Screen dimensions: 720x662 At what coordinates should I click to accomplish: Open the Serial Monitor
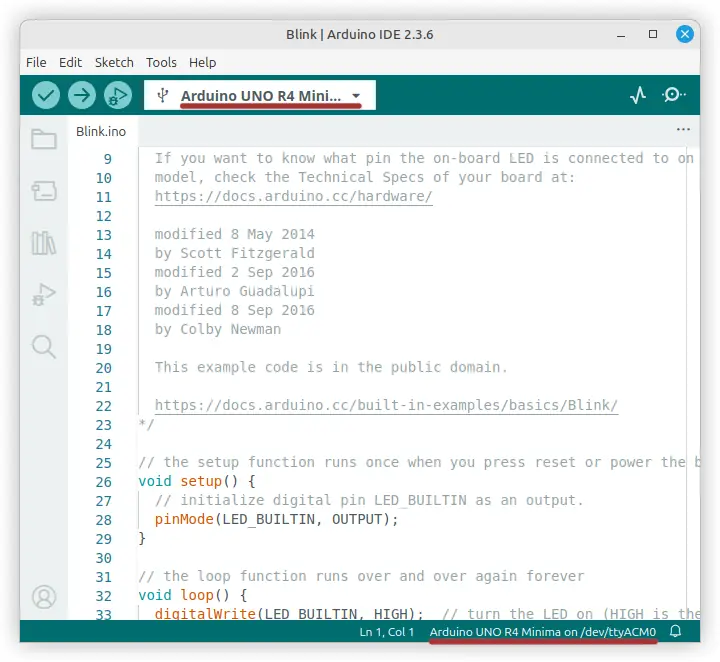click(x=674, y=95)
